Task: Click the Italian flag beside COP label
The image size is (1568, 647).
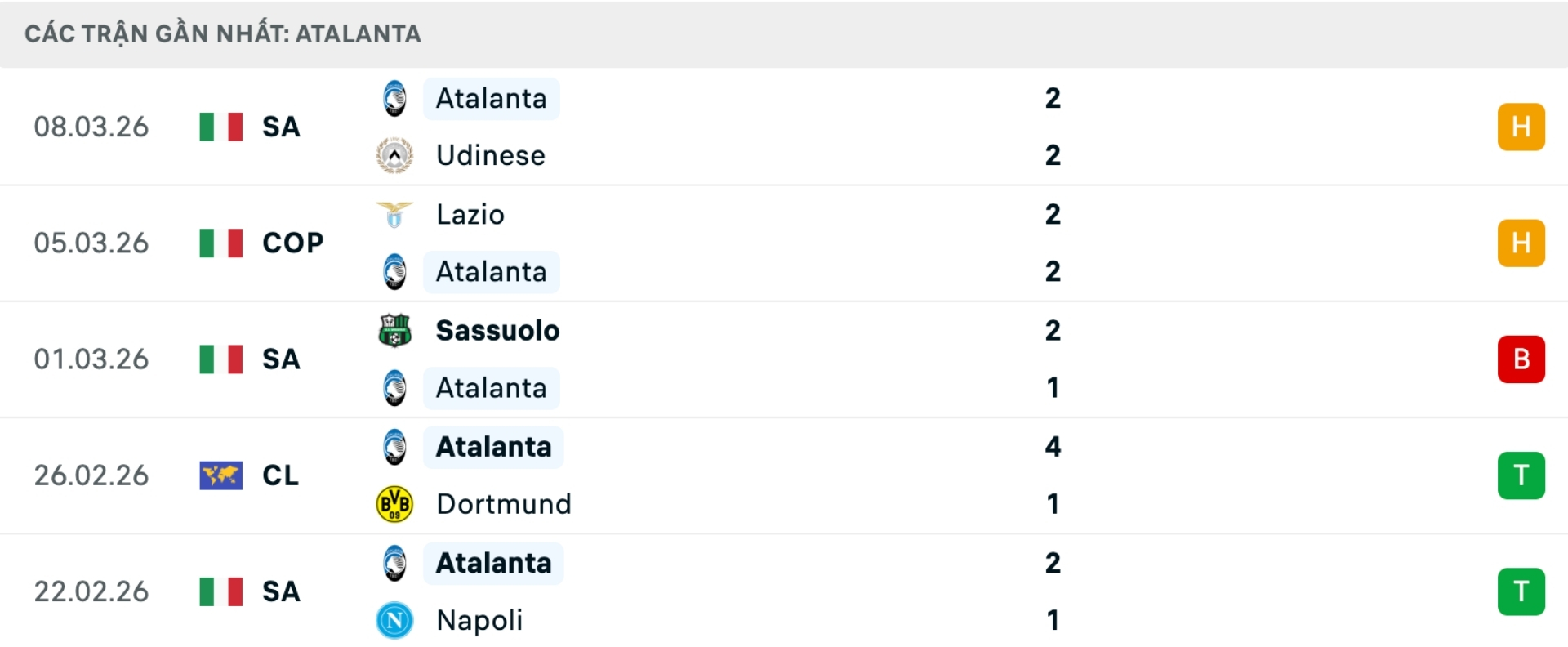Action: pos(220,243)
